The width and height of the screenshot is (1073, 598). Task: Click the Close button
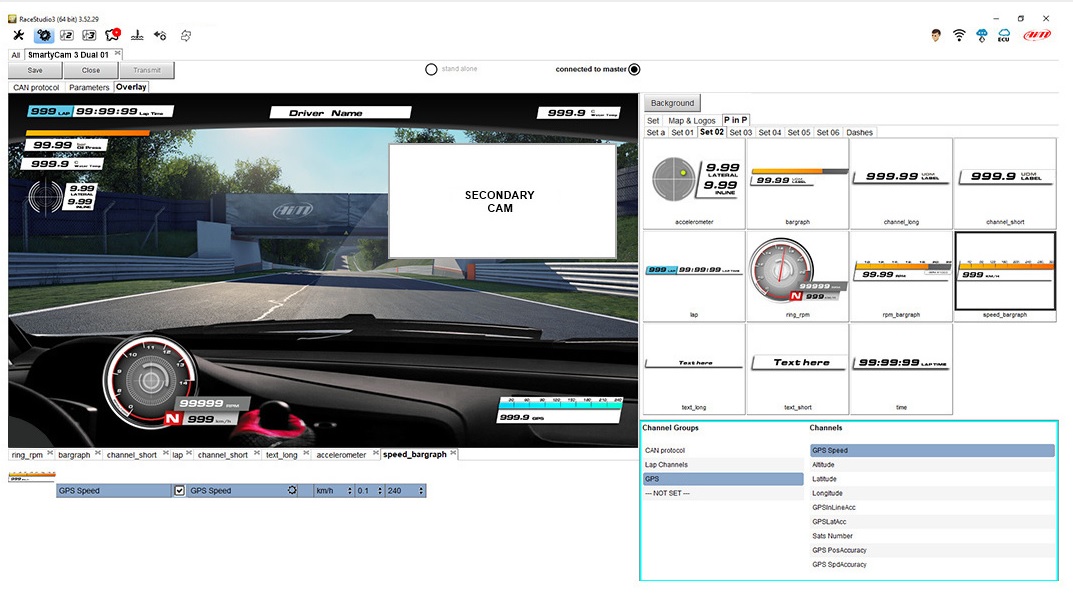click(91, 70)
